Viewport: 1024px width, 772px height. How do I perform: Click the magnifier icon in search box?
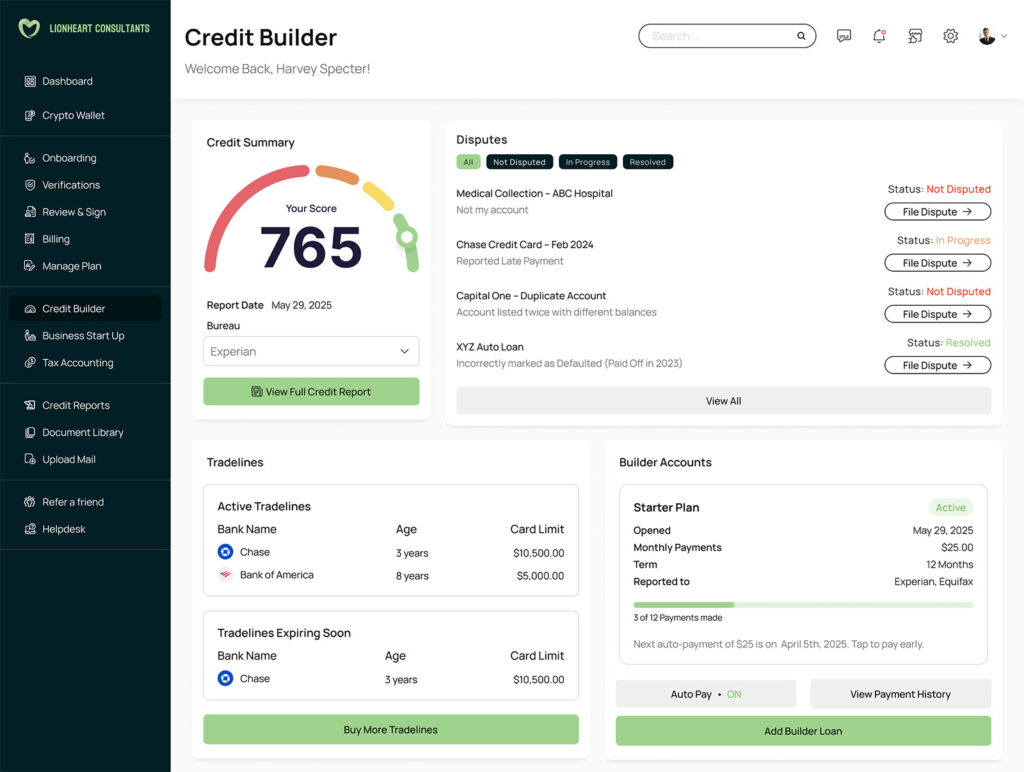point(801,36)
